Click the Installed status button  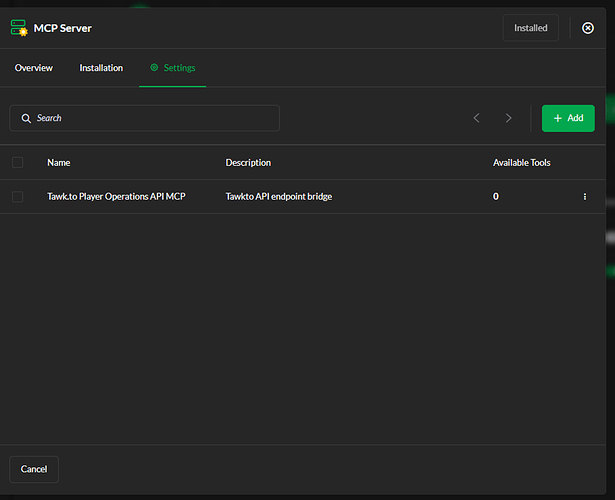click(530, 28)
